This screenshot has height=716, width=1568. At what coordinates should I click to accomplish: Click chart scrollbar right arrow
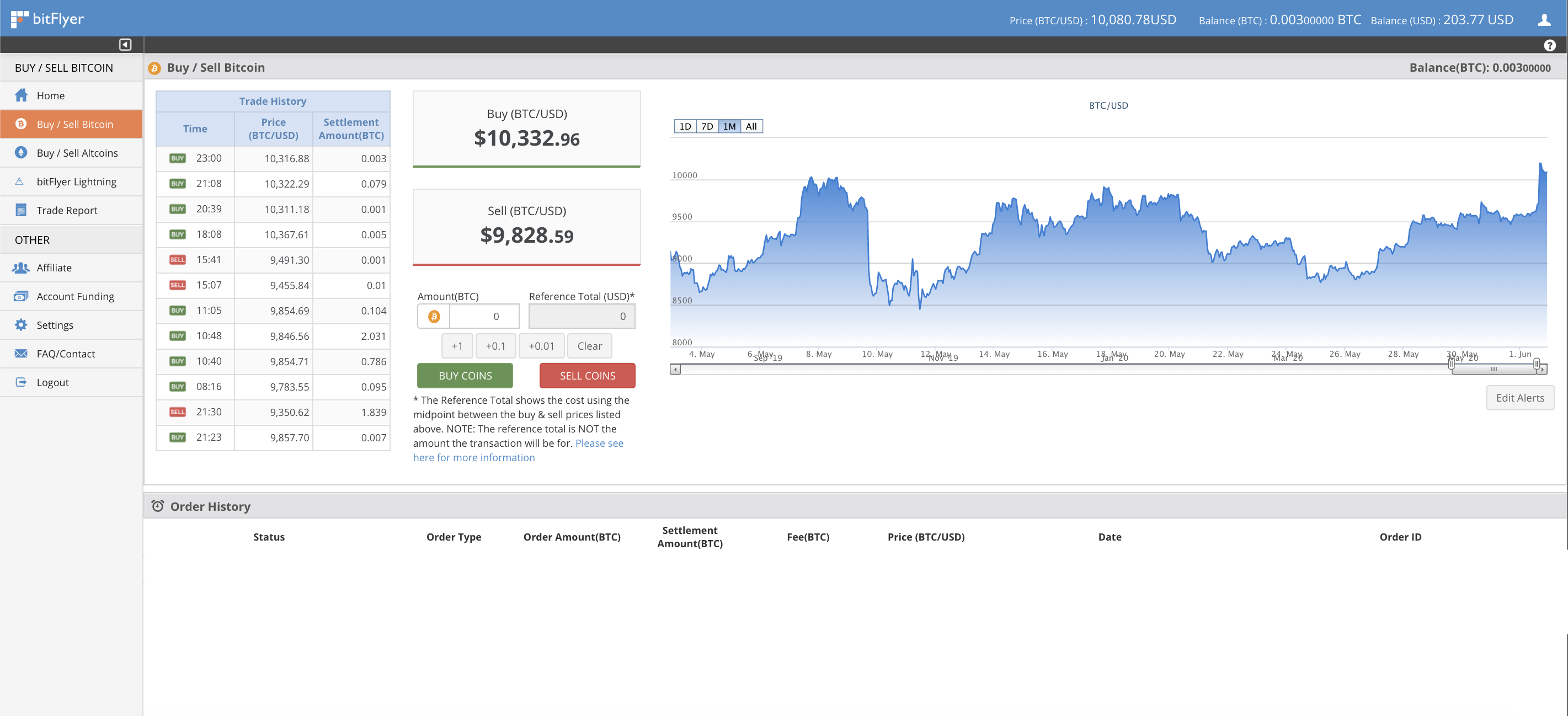tap(1543, 369)
